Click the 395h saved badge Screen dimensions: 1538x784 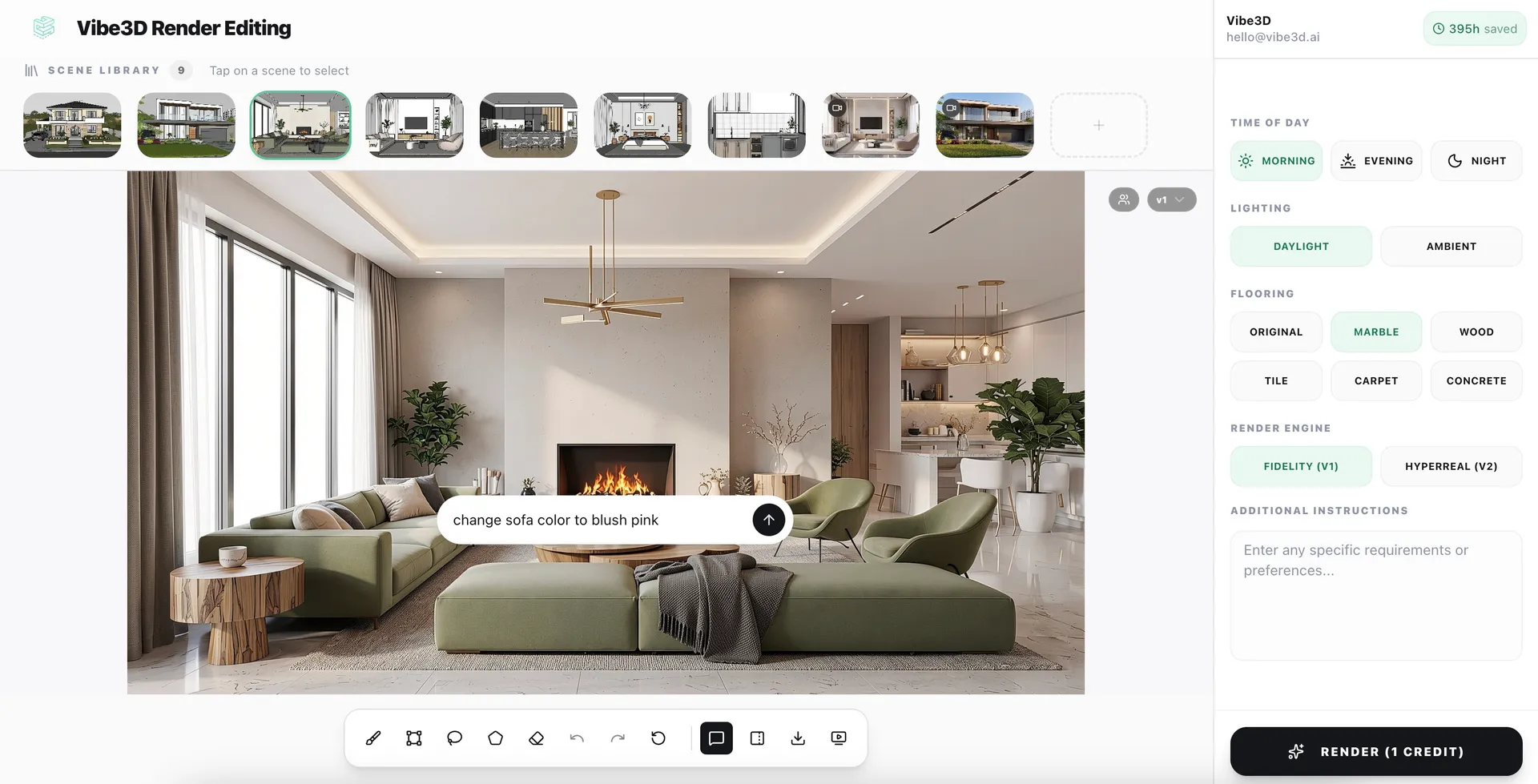click(1475, 28)
